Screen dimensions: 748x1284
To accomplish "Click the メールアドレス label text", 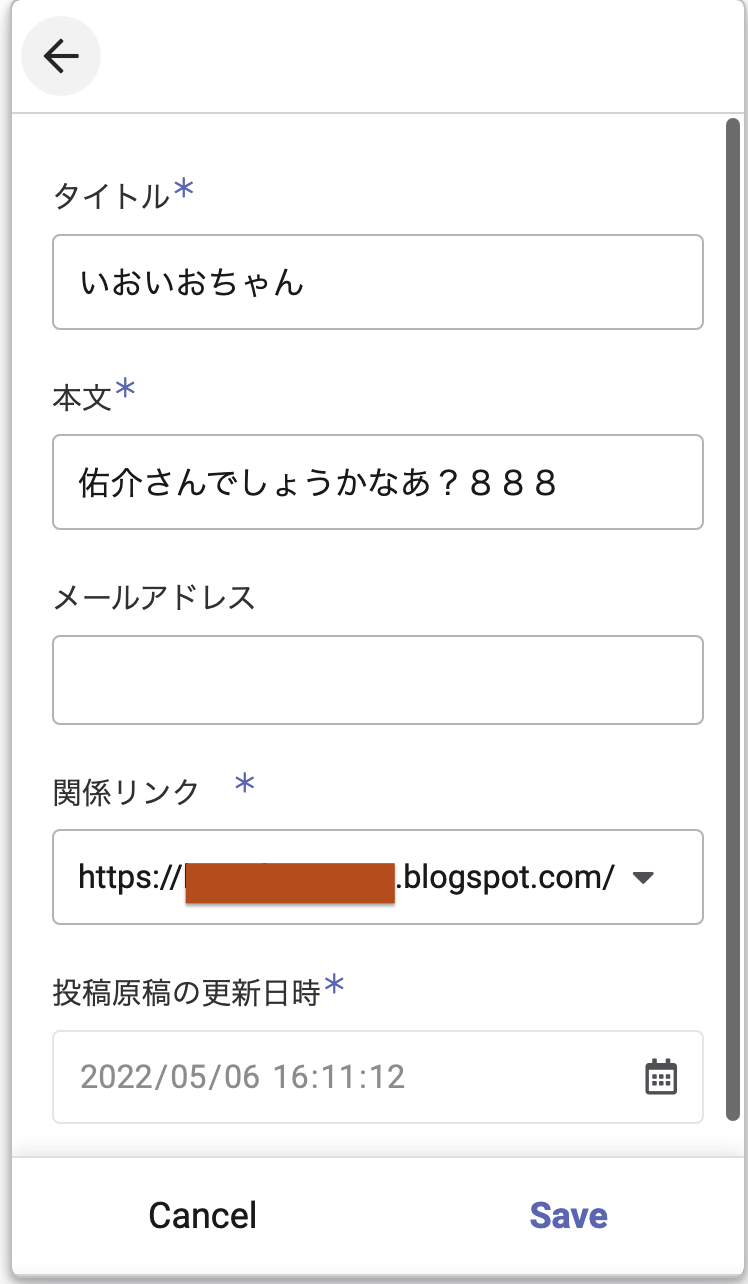I will click(x=154, y=598).
